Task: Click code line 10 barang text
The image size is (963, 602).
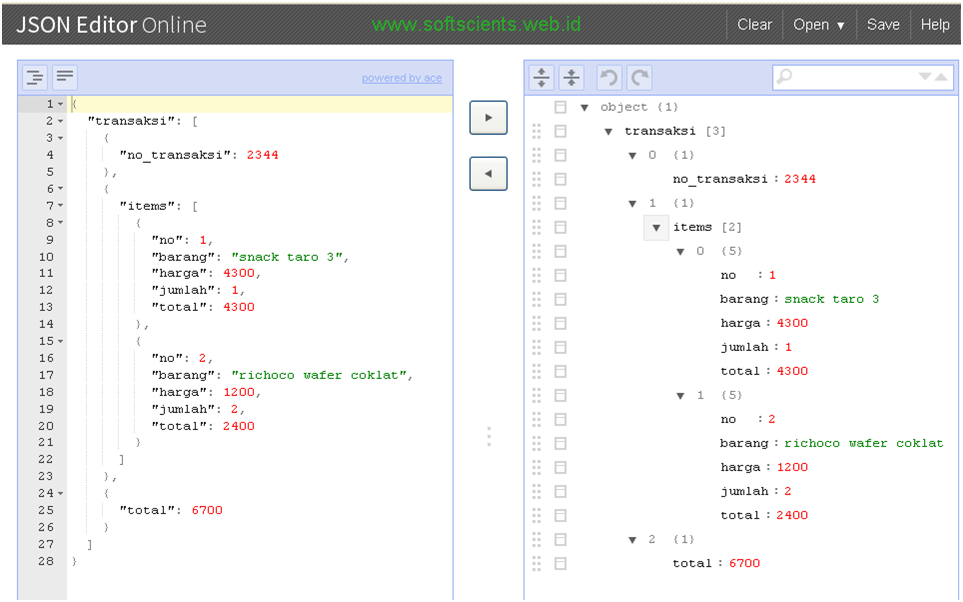Action: pos(250,257)
